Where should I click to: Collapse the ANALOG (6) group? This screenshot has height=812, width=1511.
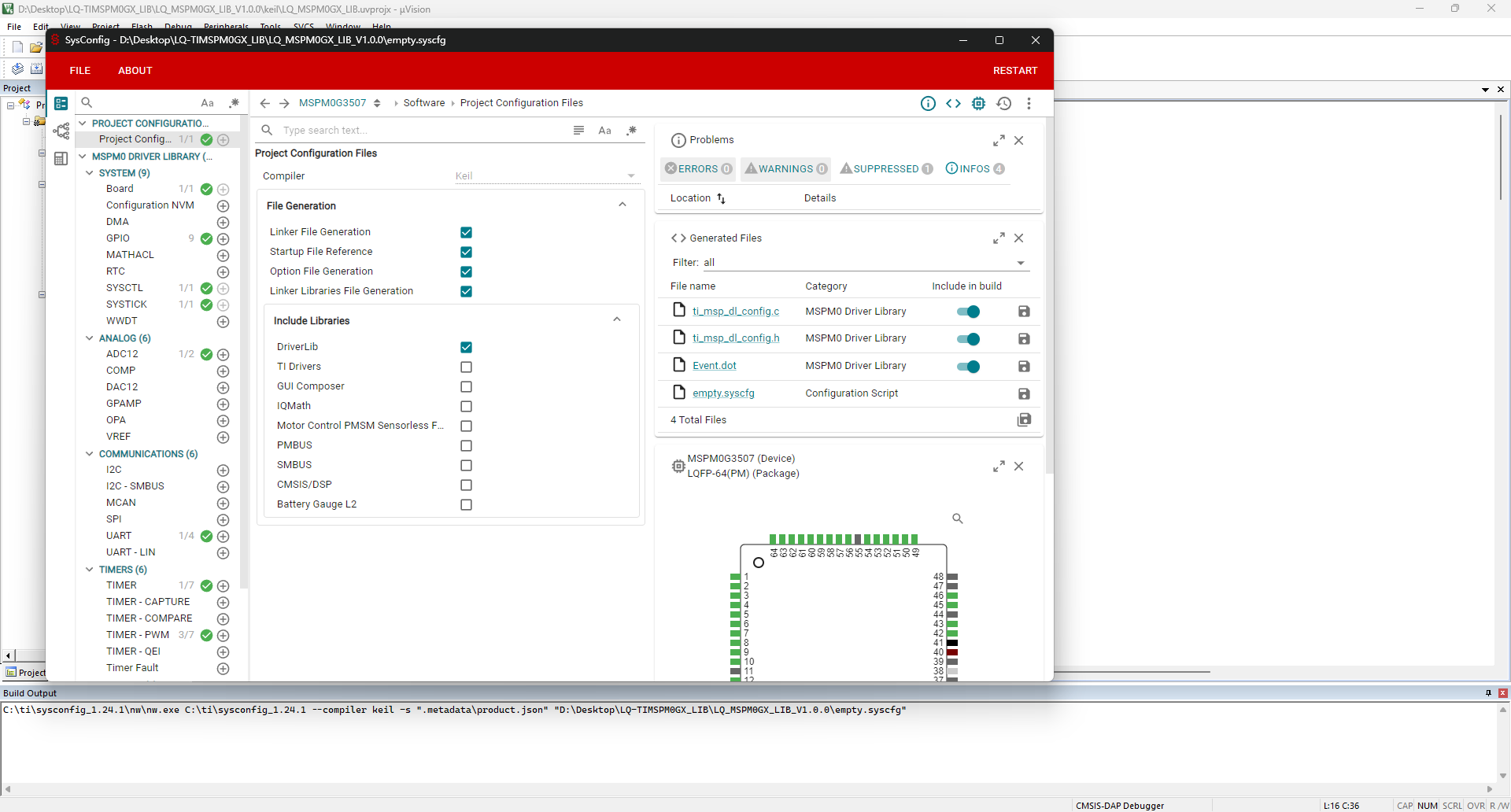pos(90,338)
